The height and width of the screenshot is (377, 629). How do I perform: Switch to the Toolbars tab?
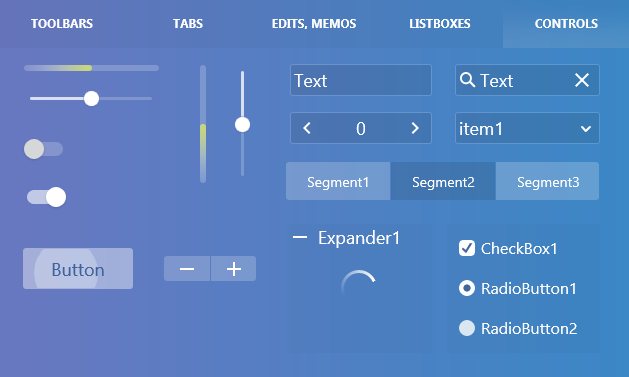(x=62, y=24)
